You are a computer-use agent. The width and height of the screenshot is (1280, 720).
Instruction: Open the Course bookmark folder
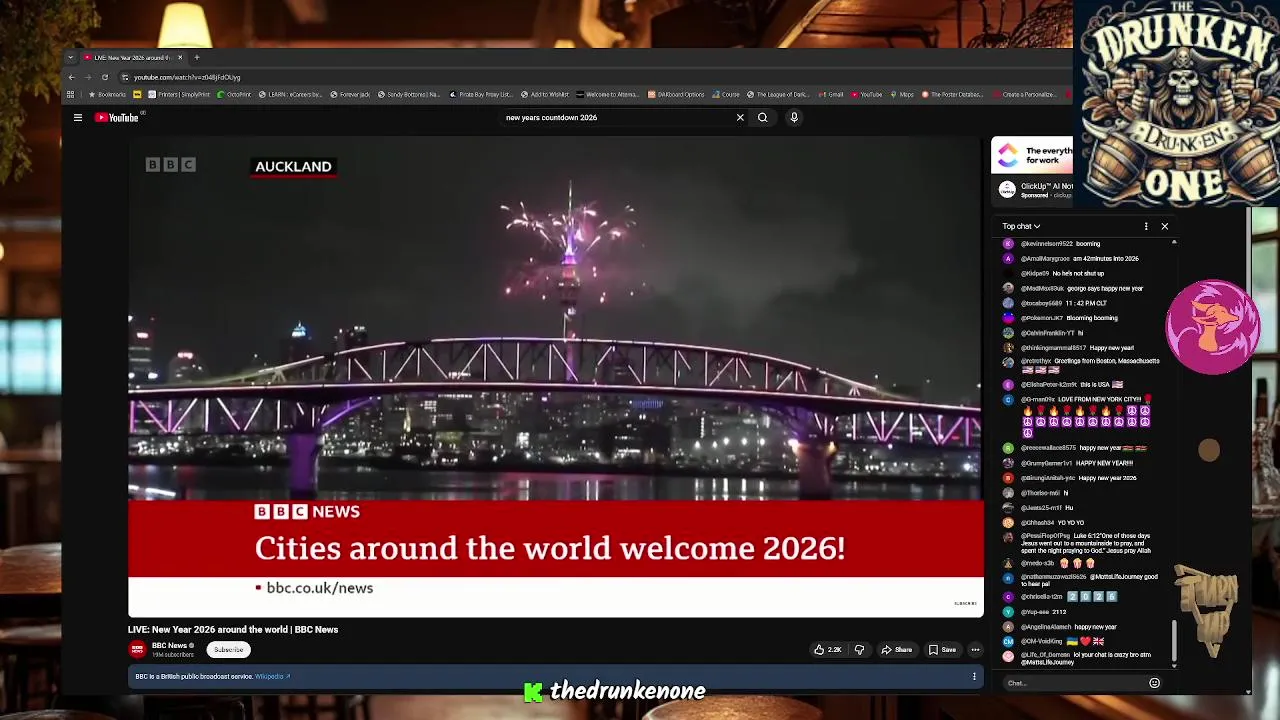(726, 95)
